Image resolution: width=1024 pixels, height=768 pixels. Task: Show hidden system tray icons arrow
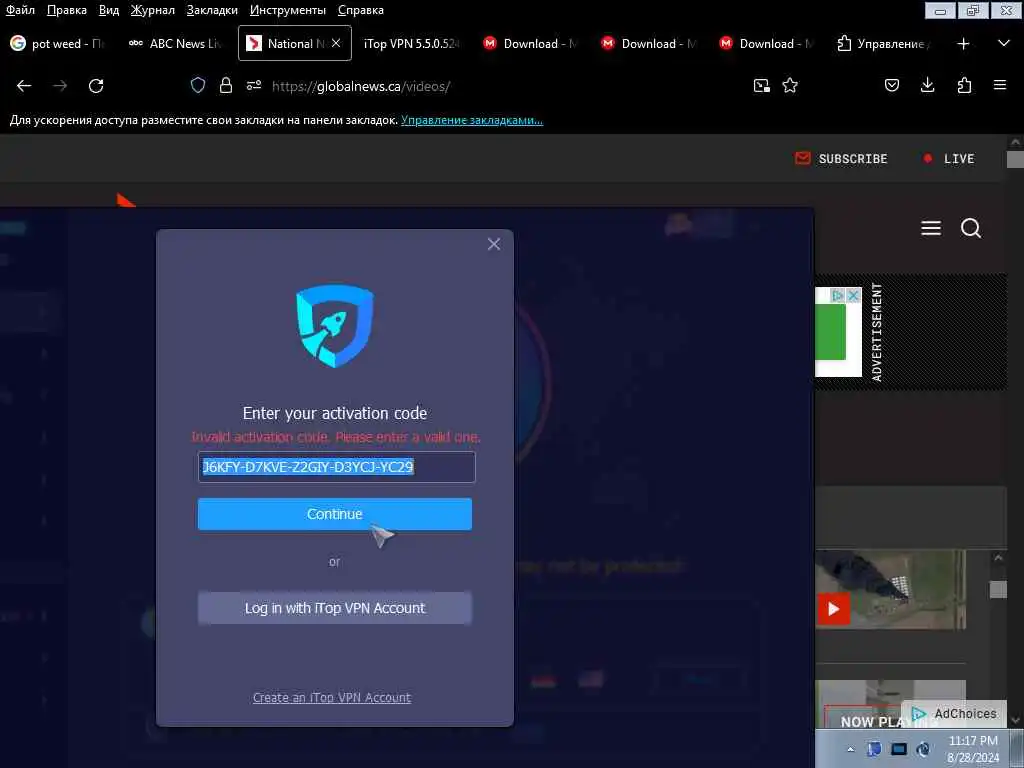tap(850, 750)
